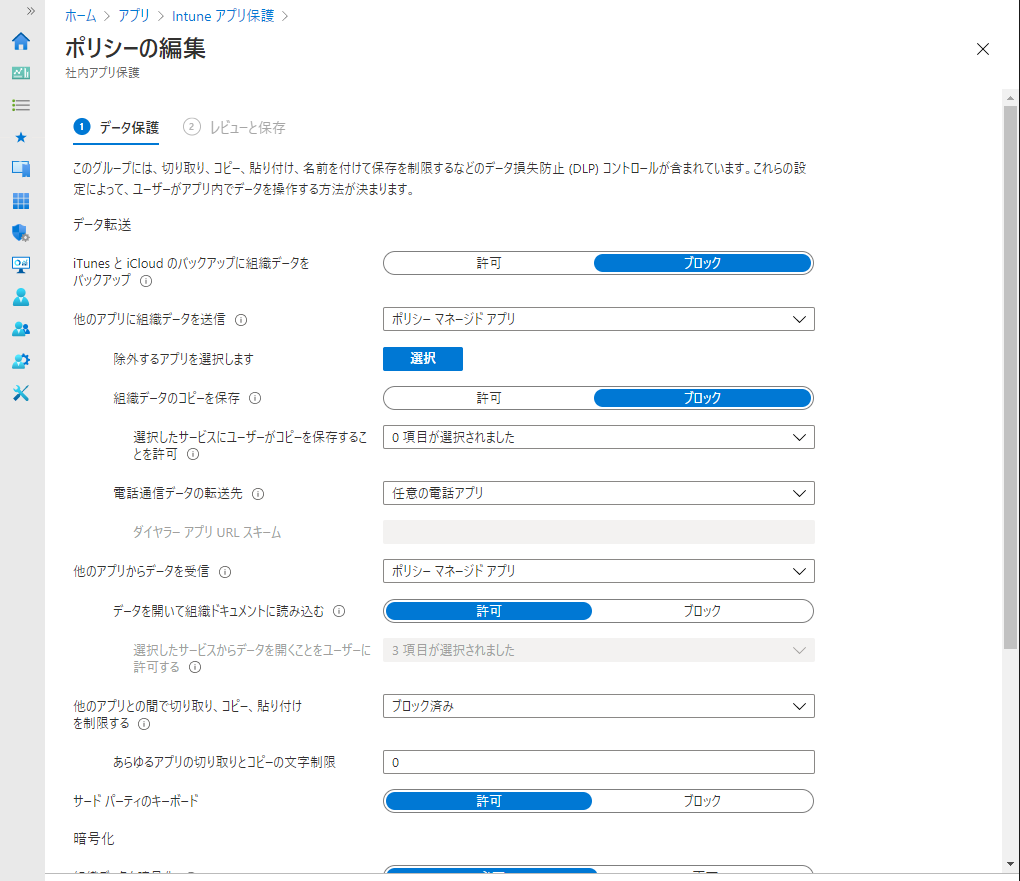Click info icon for 電話通信データの転送先
1020x881 pixels.
pos(258,494)
